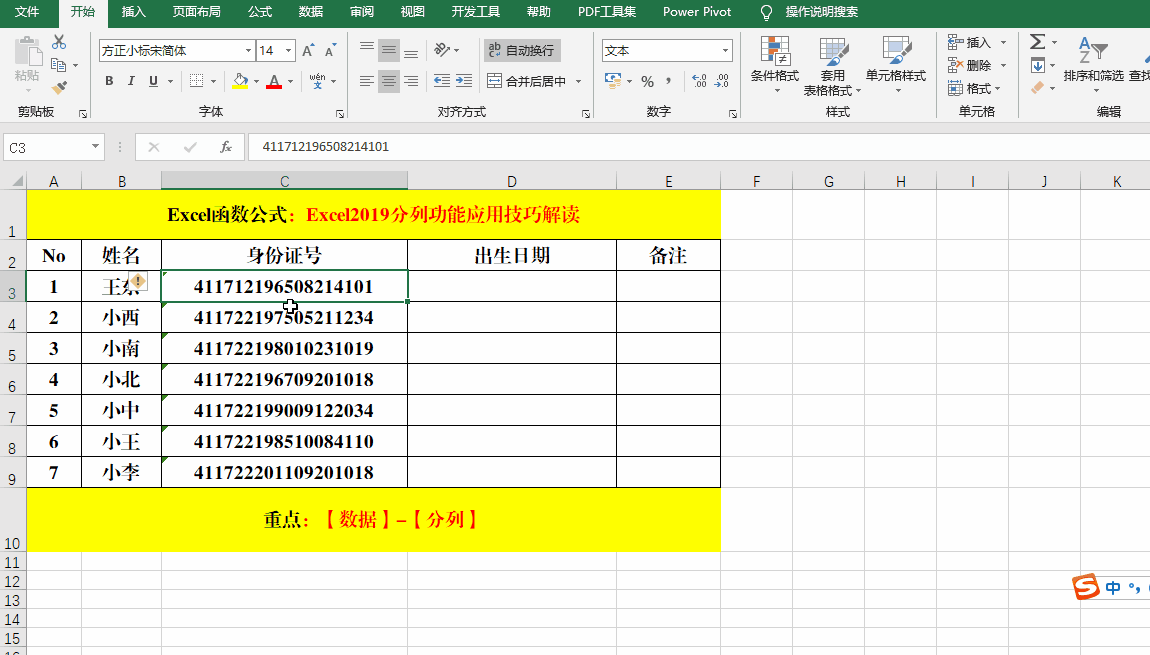This screenshot has width=1150, height=655.
Task: Click 插入 insert cells
Action: [970, 43]
